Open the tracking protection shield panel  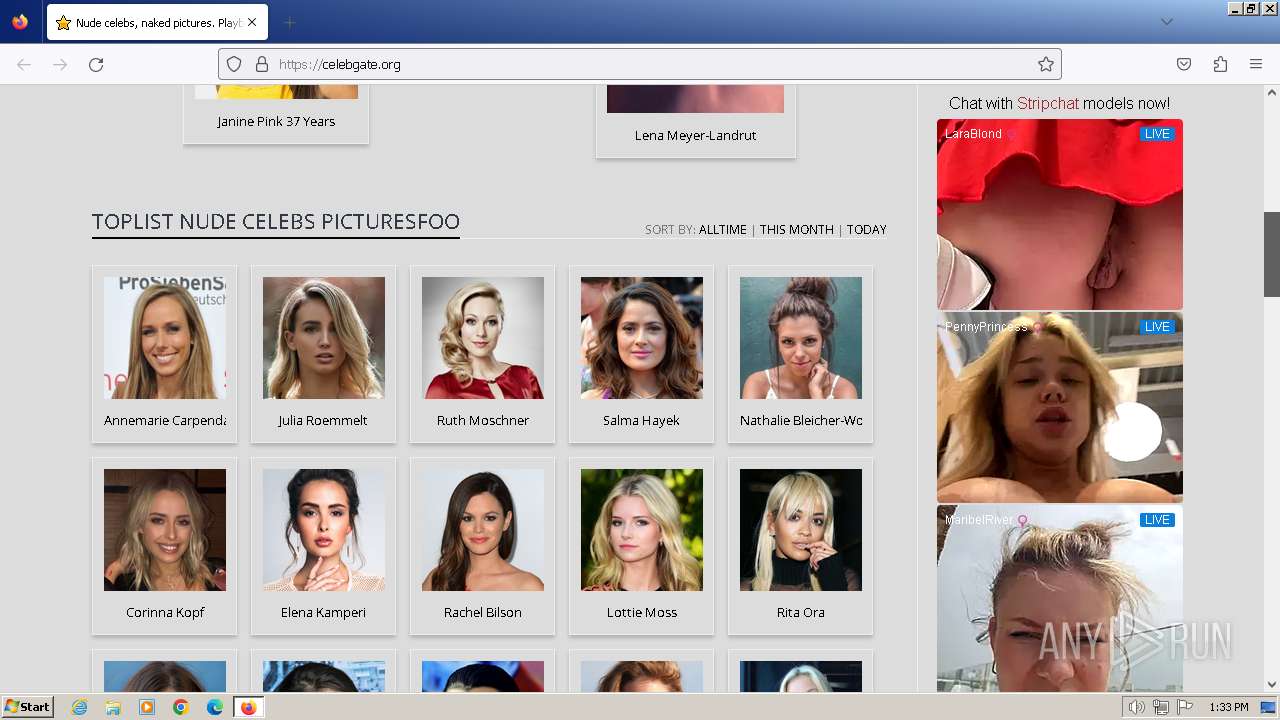234,64
